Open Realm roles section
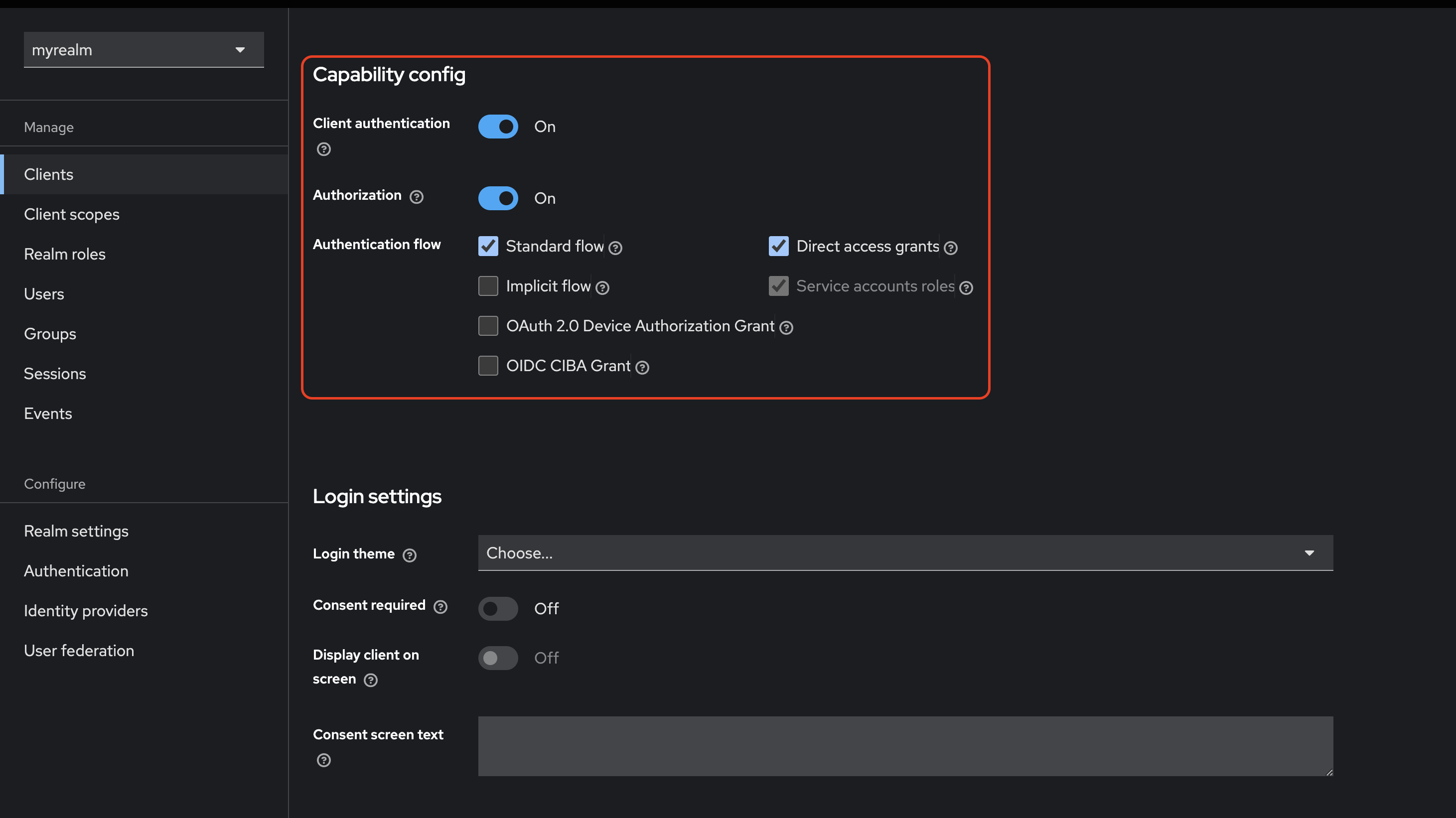Screen dimensions: 1456x818 (144, 254)
